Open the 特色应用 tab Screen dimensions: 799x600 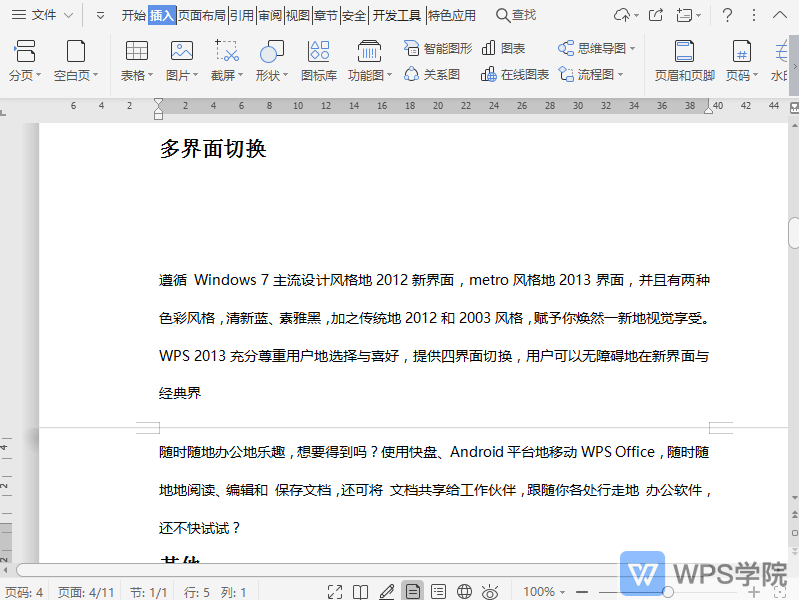pos(451,16)
